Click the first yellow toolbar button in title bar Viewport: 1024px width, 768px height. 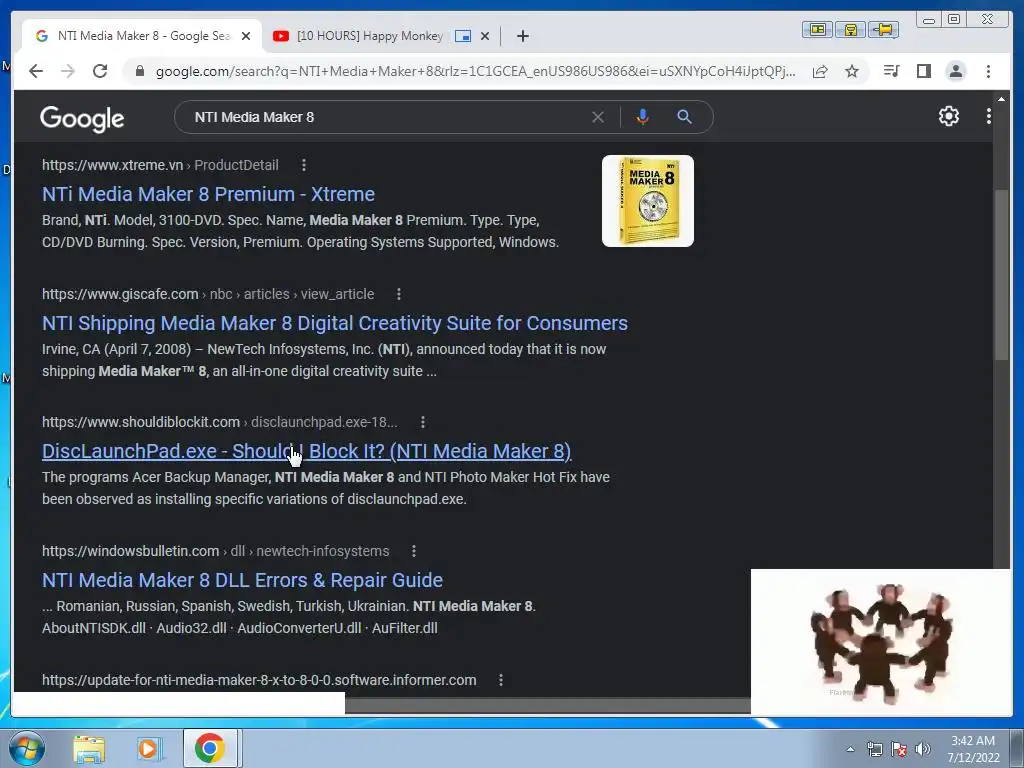[817, 29]
